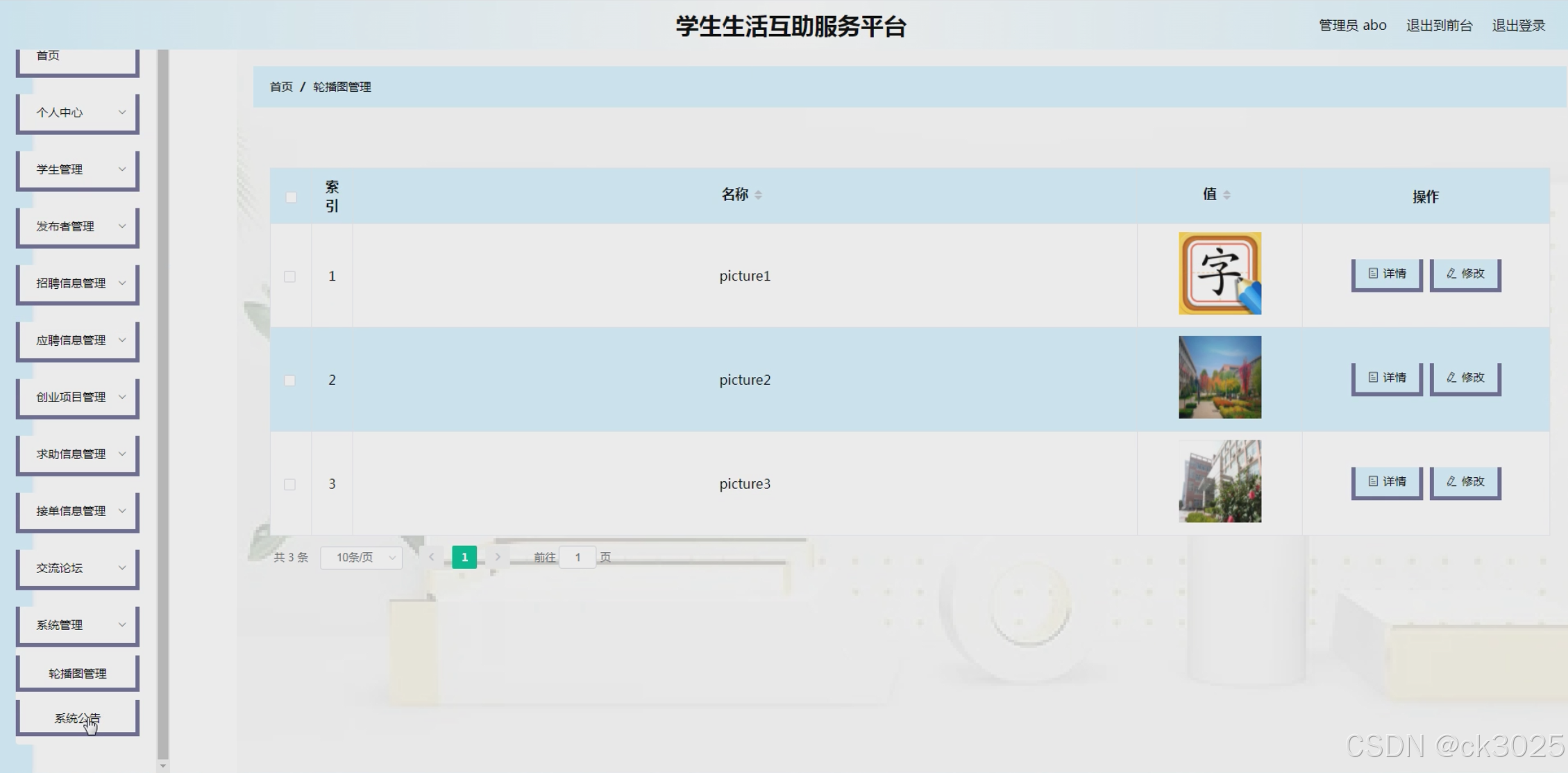
Task: Open 详情 for picture1 row
Action: (1386, 274)
